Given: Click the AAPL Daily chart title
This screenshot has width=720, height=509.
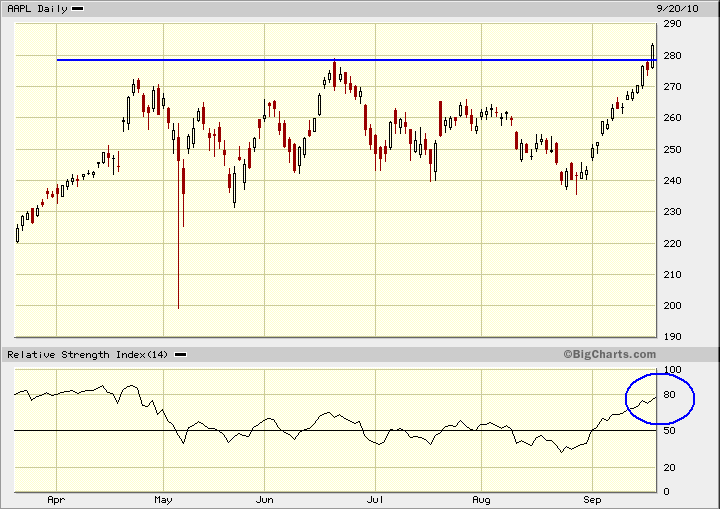Looking at the screenshot, I should pos(37,9).
